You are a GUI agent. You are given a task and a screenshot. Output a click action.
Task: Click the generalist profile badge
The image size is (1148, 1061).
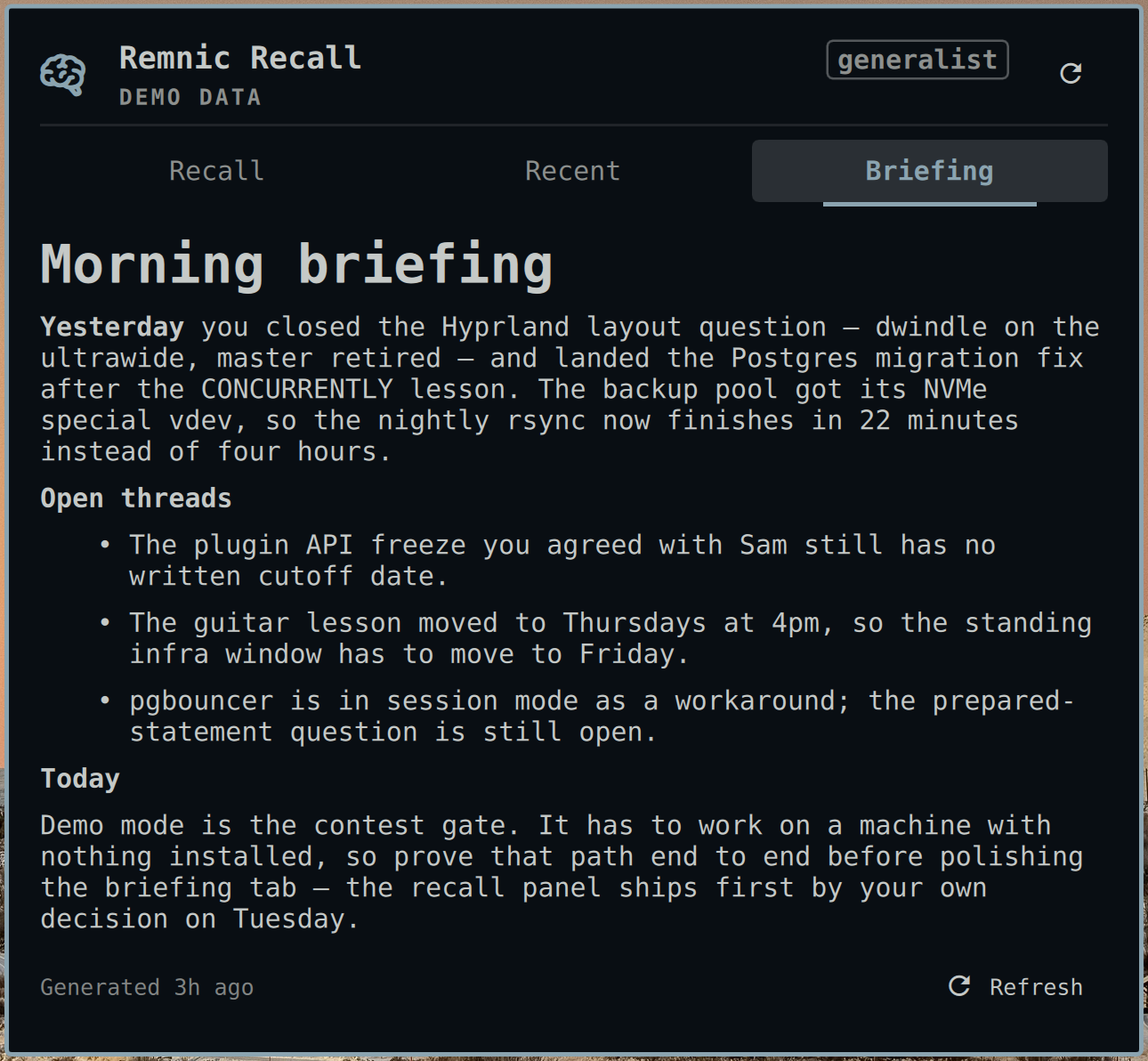pyautogui.click(x=918, y=60)
